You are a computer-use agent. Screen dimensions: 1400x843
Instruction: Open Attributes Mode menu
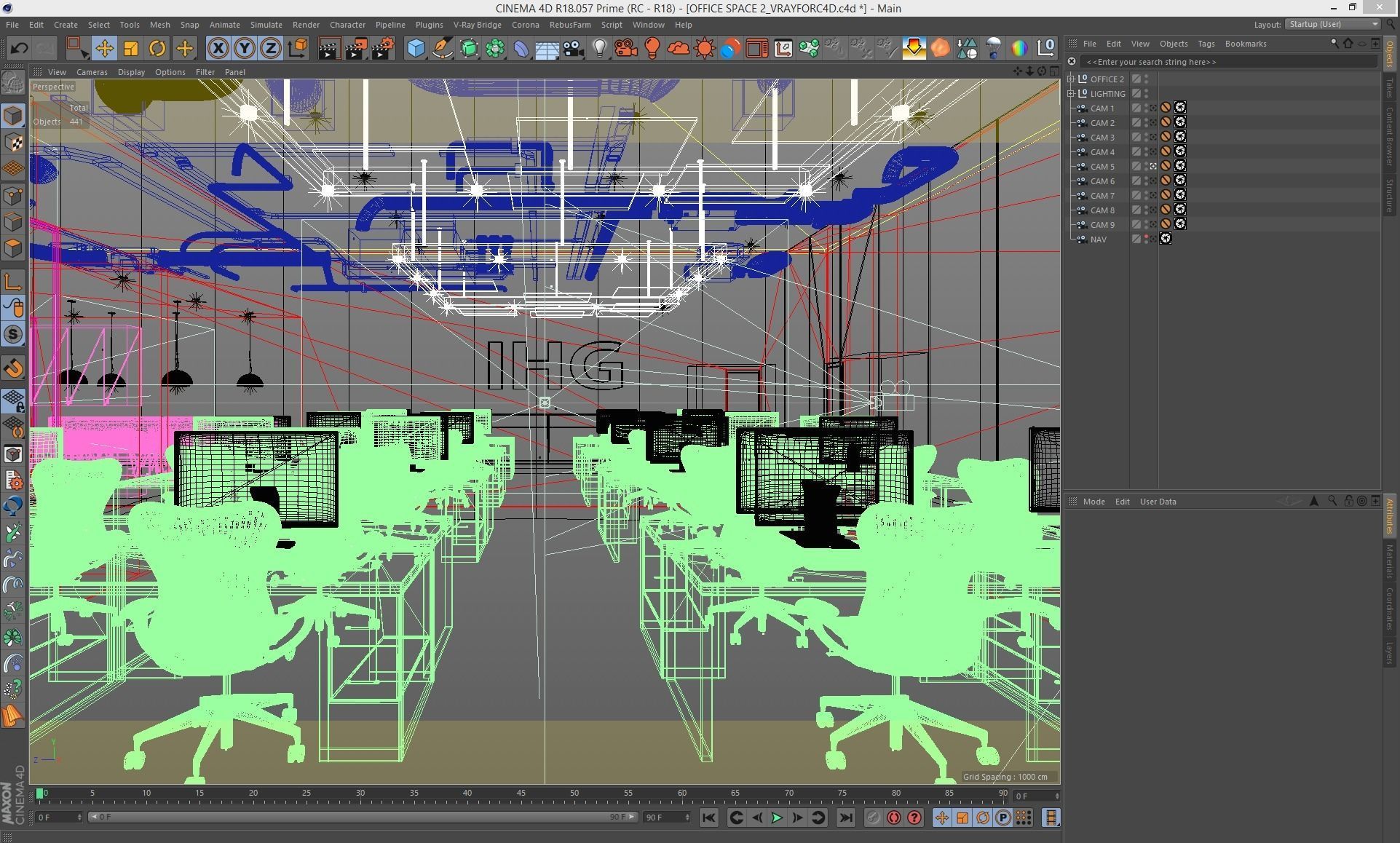[x=1093, y=502]
